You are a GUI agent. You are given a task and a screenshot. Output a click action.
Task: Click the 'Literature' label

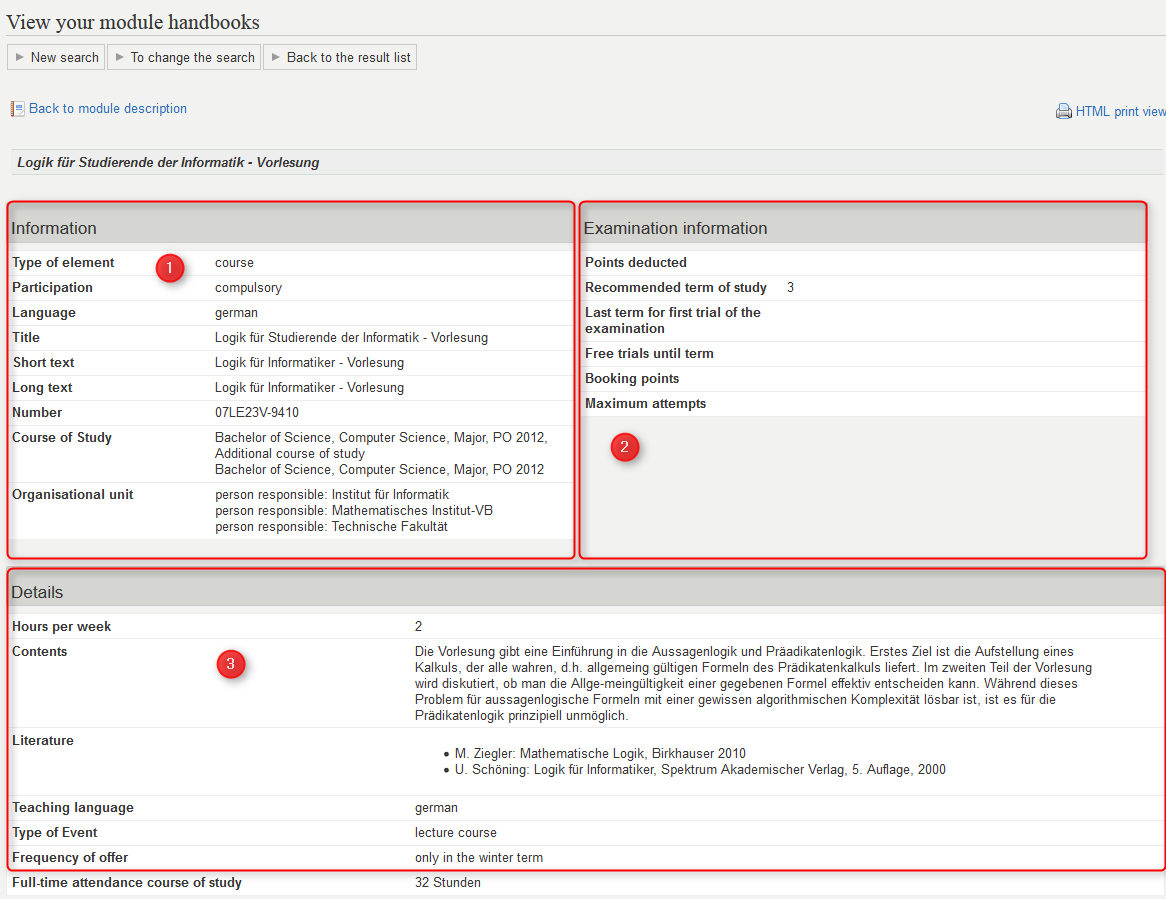pos(43,741)
